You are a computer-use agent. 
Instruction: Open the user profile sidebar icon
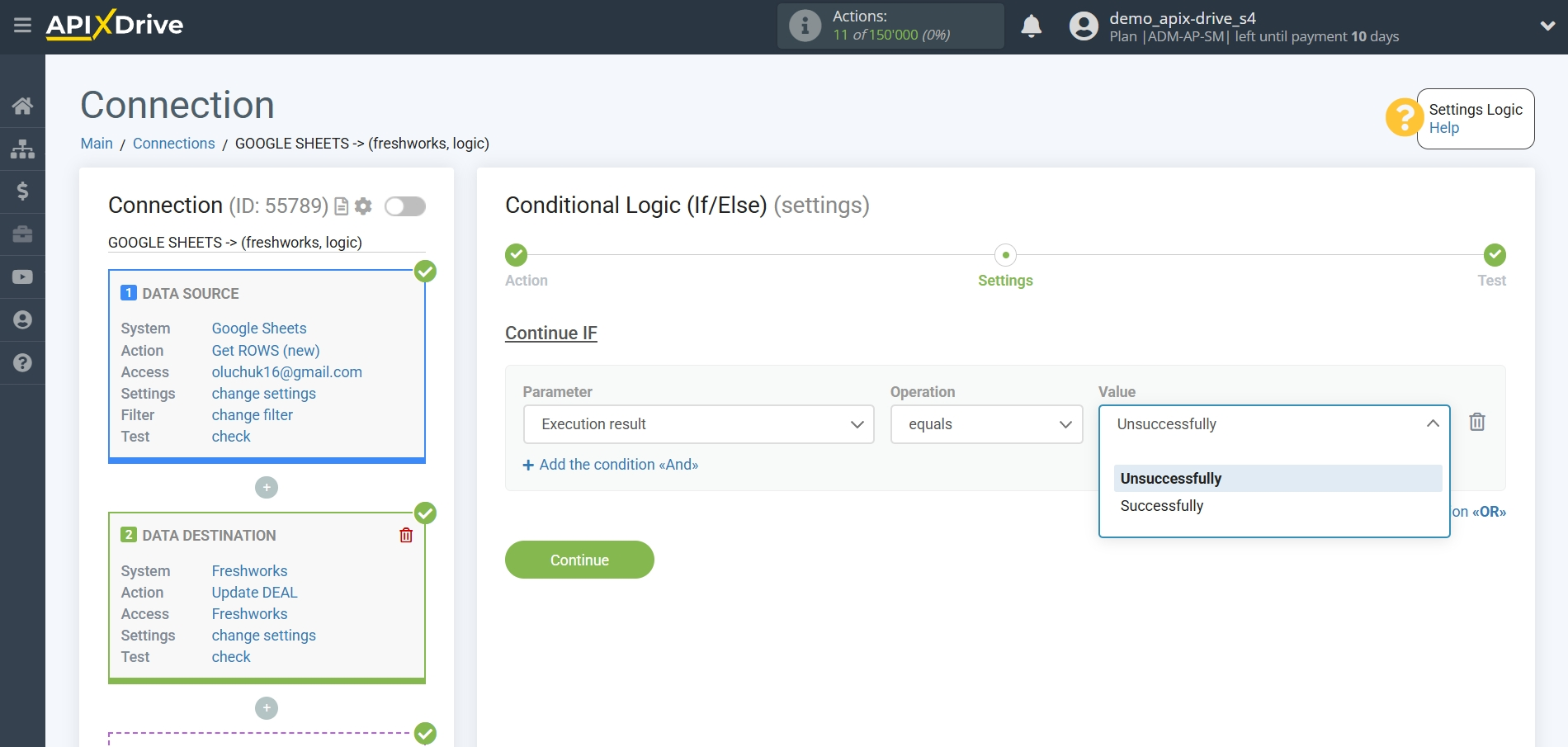click(x=22, y=320)
